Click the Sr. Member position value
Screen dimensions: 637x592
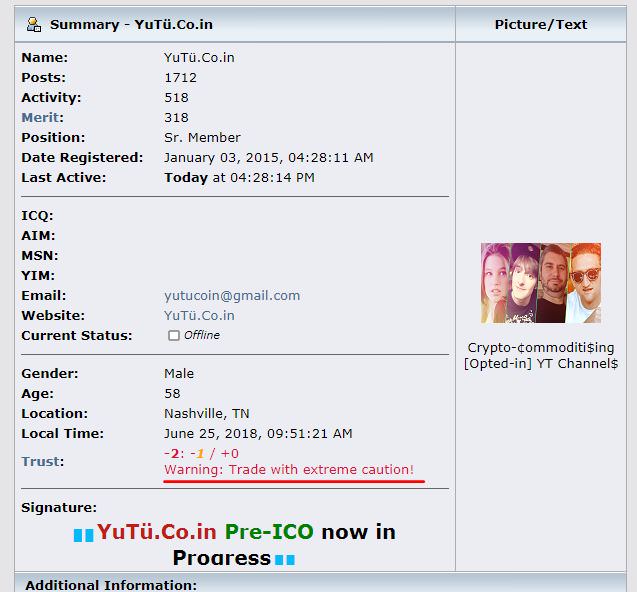point(202,137)
